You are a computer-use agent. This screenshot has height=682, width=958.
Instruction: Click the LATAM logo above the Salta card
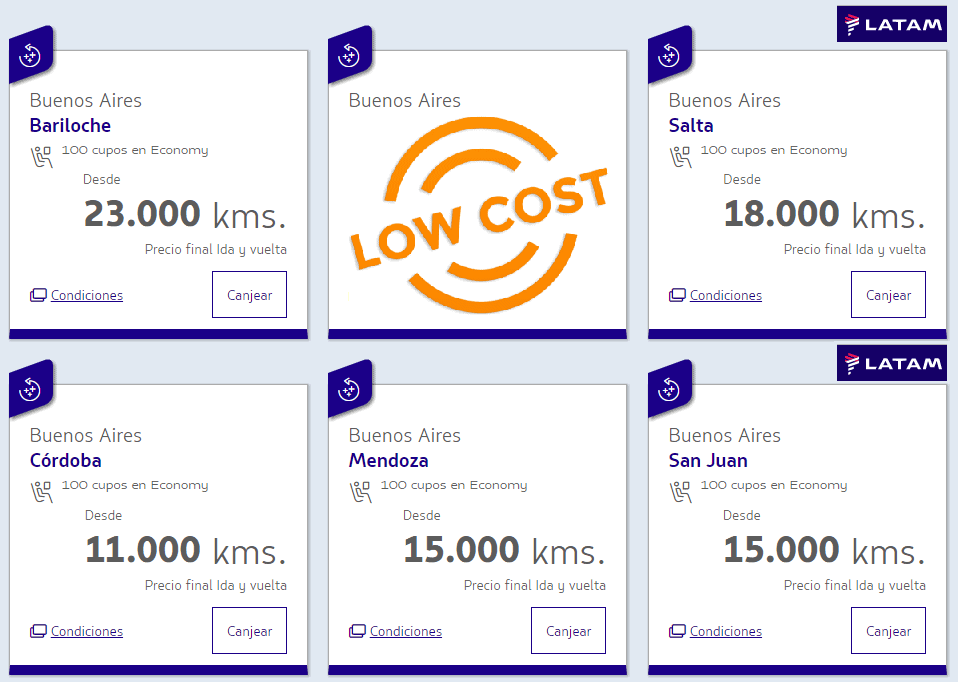[891, 24]
